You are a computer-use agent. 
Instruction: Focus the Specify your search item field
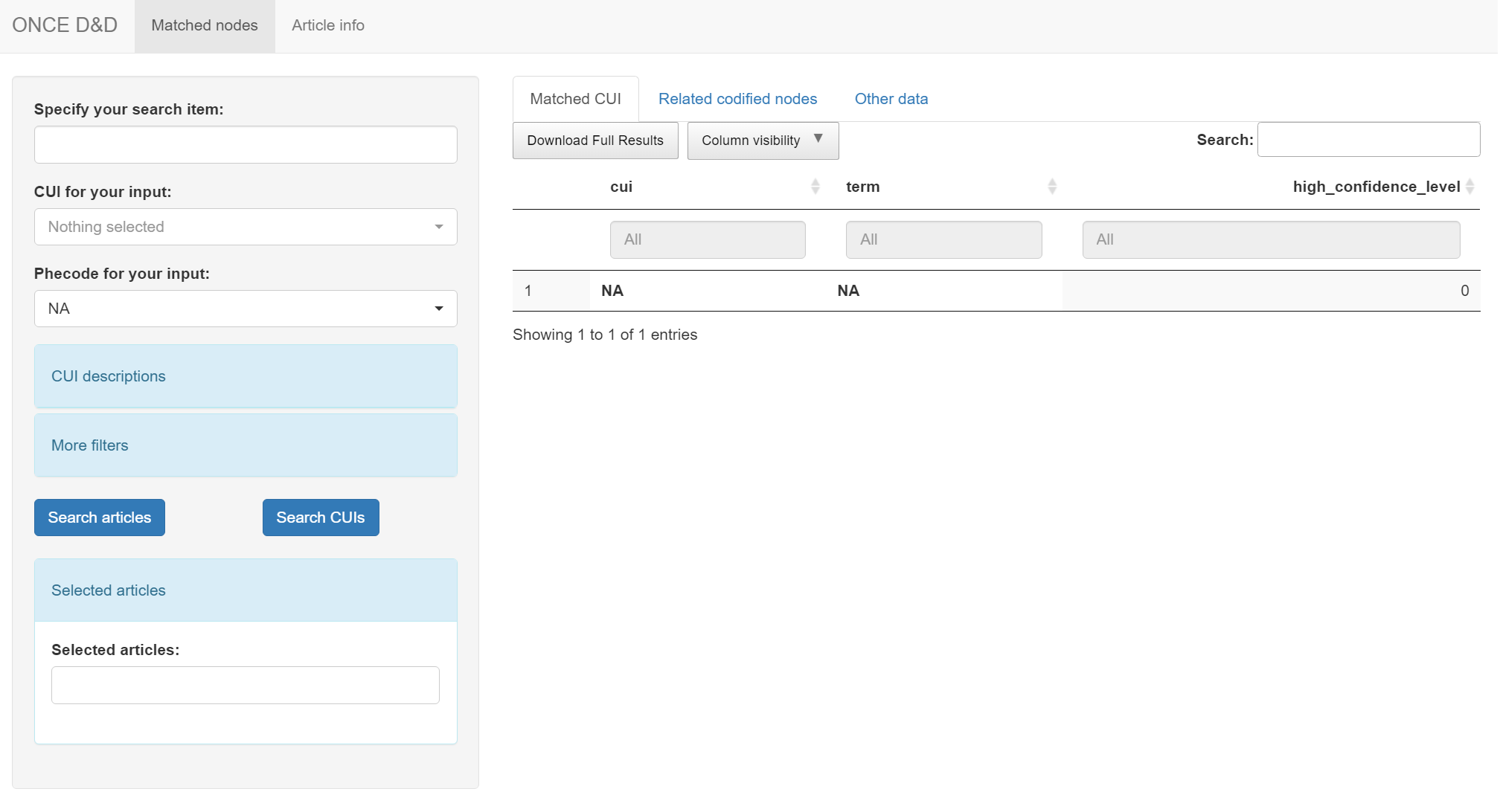pyautogui.click(x=246, y=145)
